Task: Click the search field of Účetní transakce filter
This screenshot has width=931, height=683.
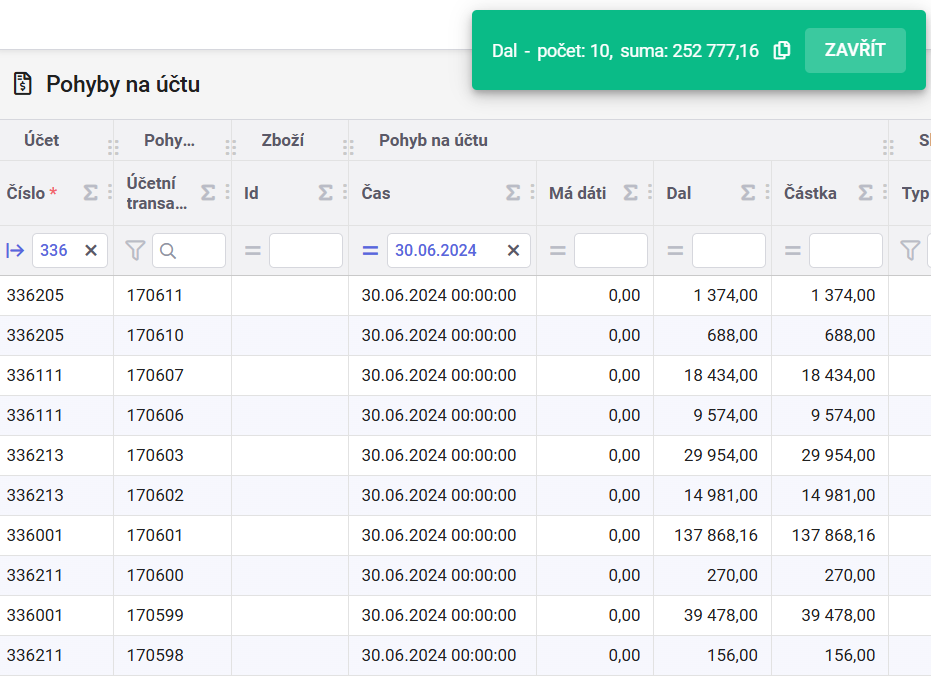Action: coord(189,251)
